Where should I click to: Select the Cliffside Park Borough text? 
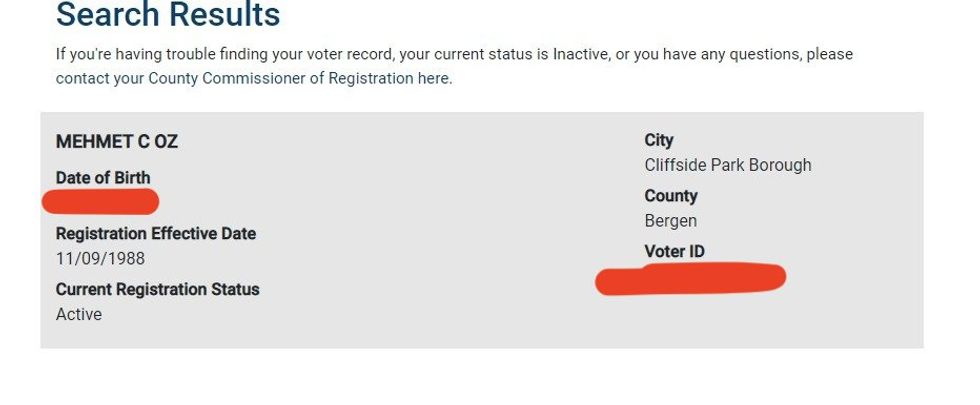[x=727, y=165]
